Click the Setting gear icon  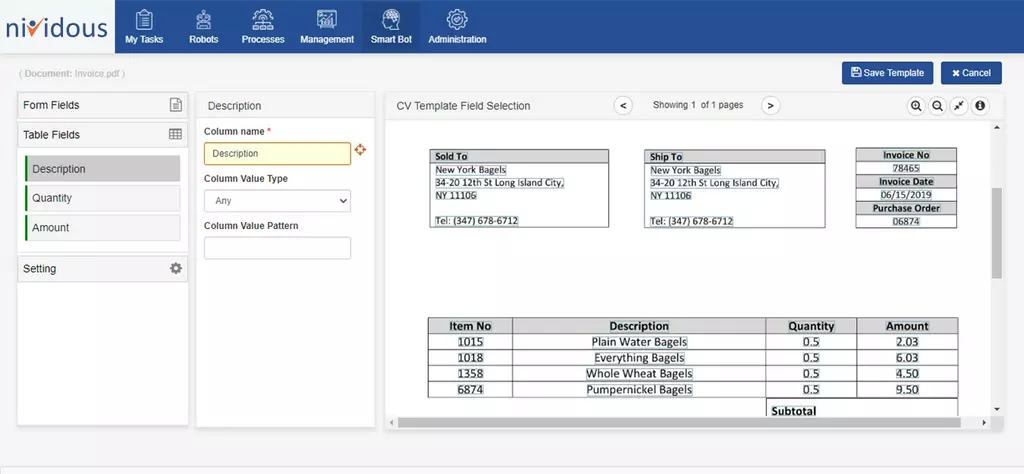click(176, 268)
